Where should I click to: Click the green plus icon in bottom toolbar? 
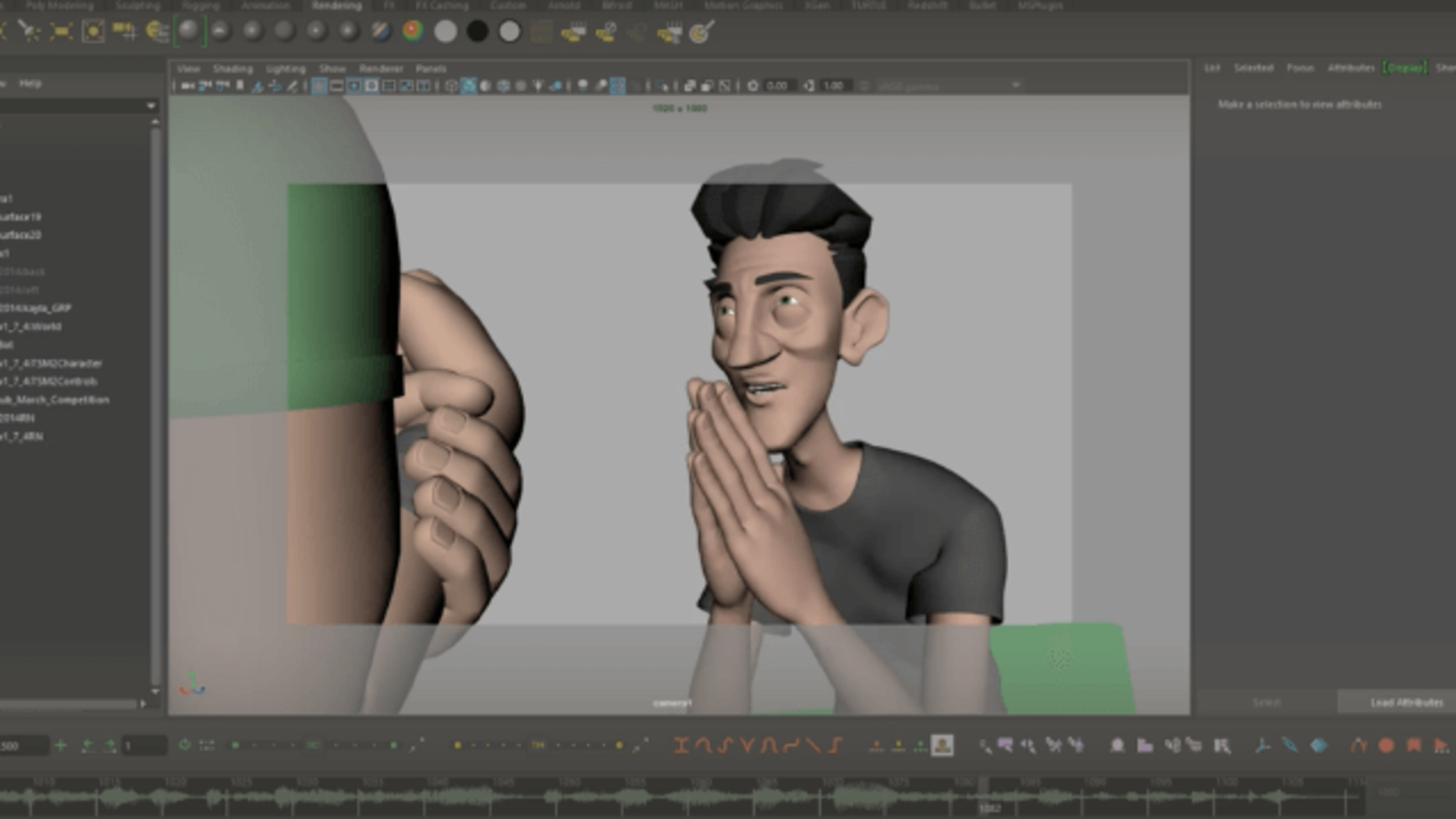coord(60,745)
